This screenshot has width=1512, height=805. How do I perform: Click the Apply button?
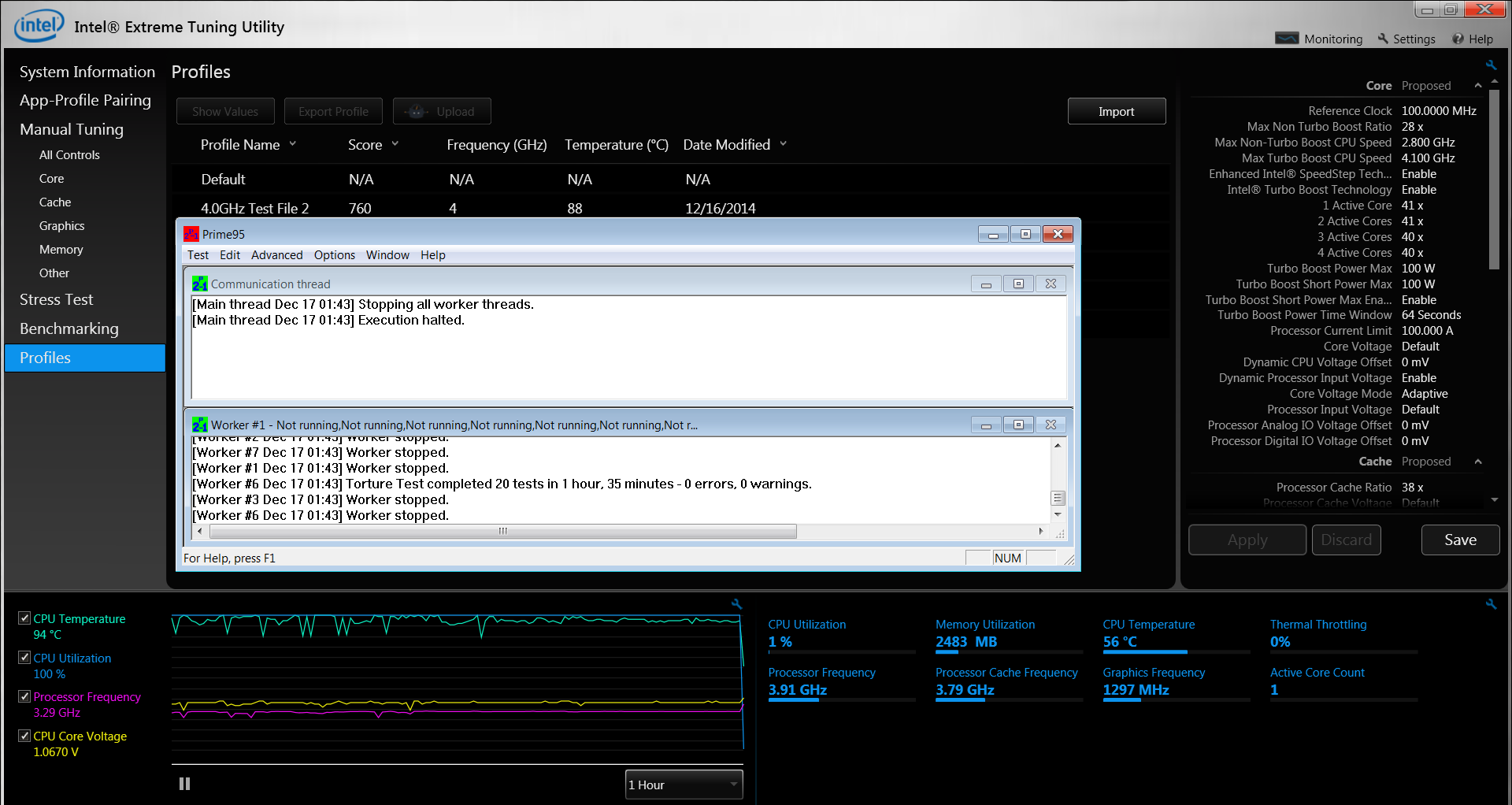(1247, 540)
